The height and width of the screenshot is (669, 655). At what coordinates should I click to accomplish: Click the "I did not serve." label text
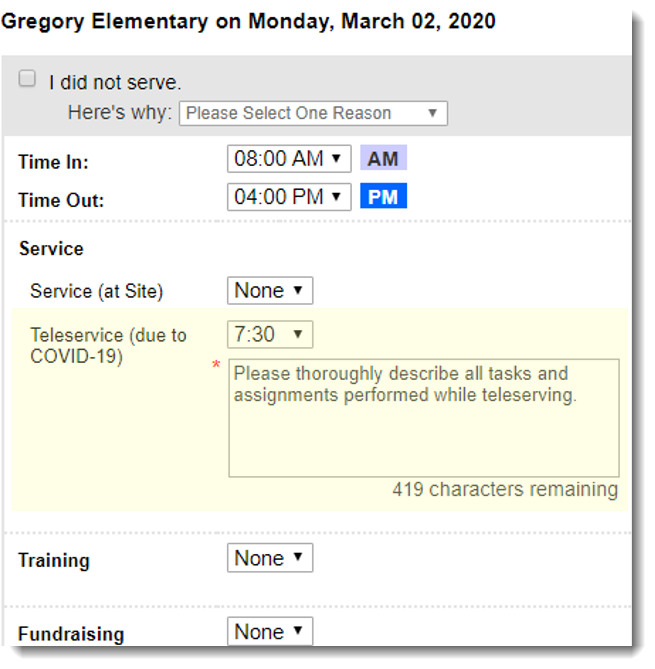[115, 83]
